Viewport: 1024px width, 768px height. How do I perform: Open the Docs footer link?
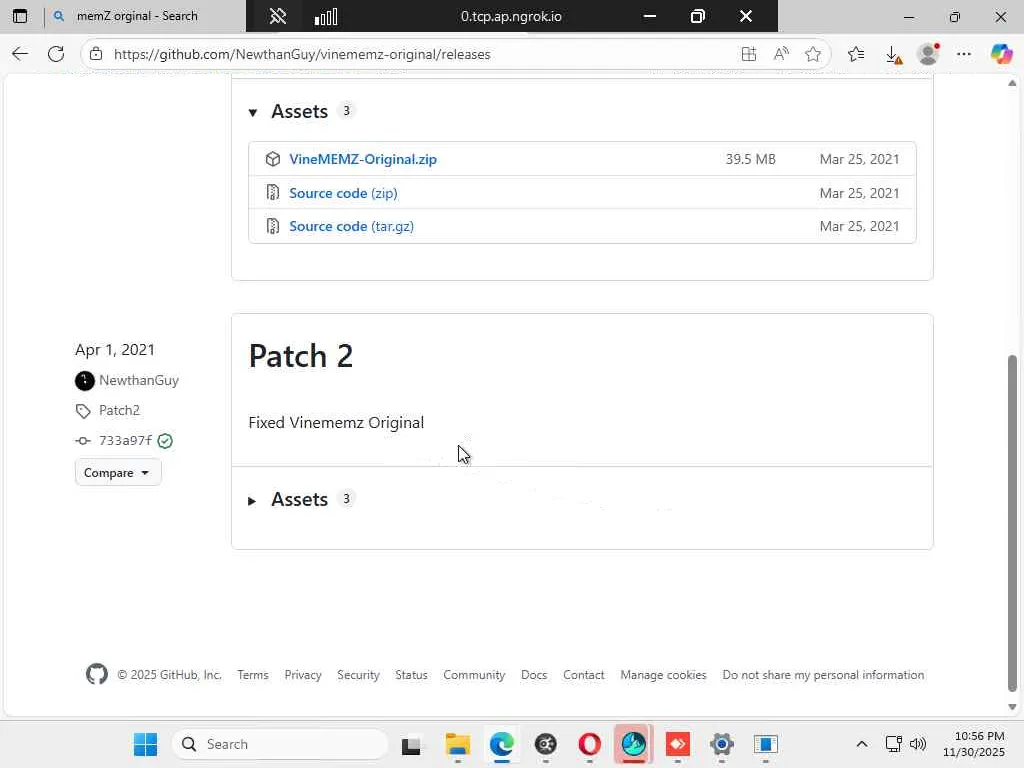coord(534,675)
